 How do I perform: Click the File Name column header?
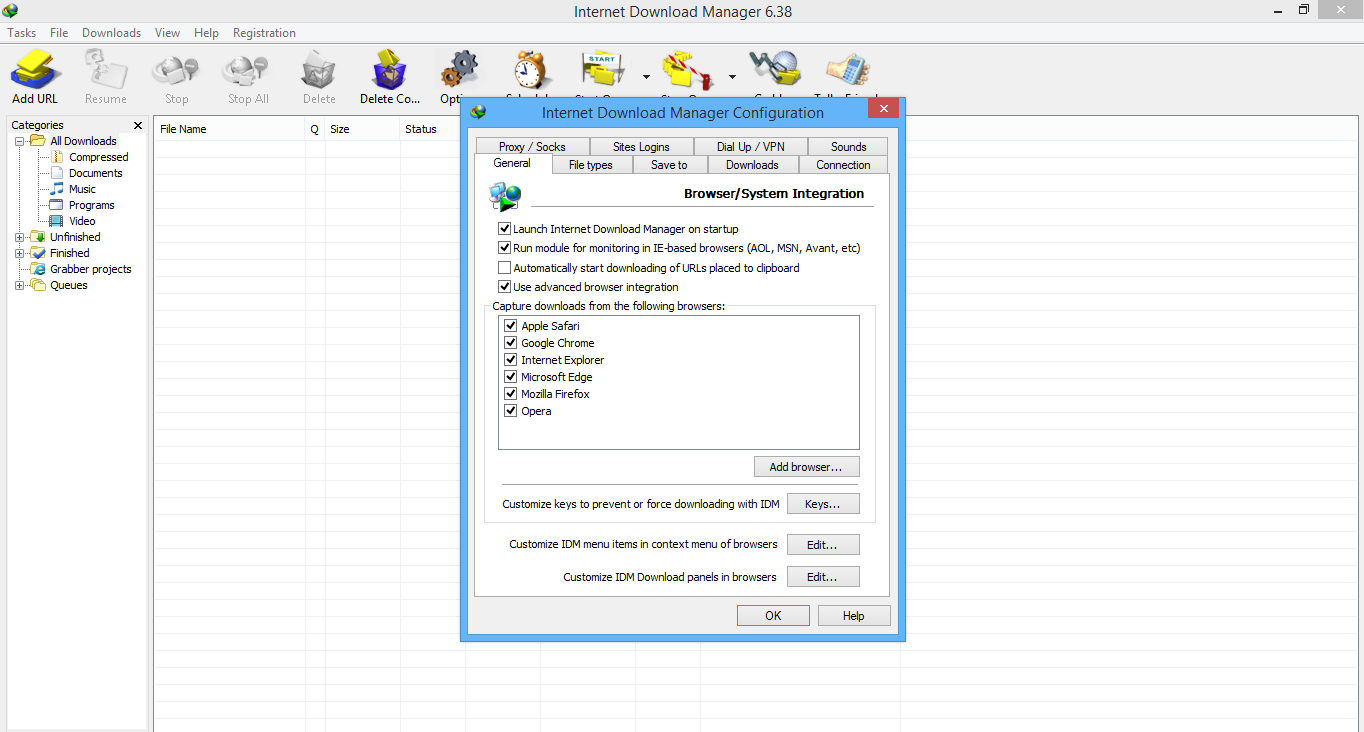click(230, 129)
